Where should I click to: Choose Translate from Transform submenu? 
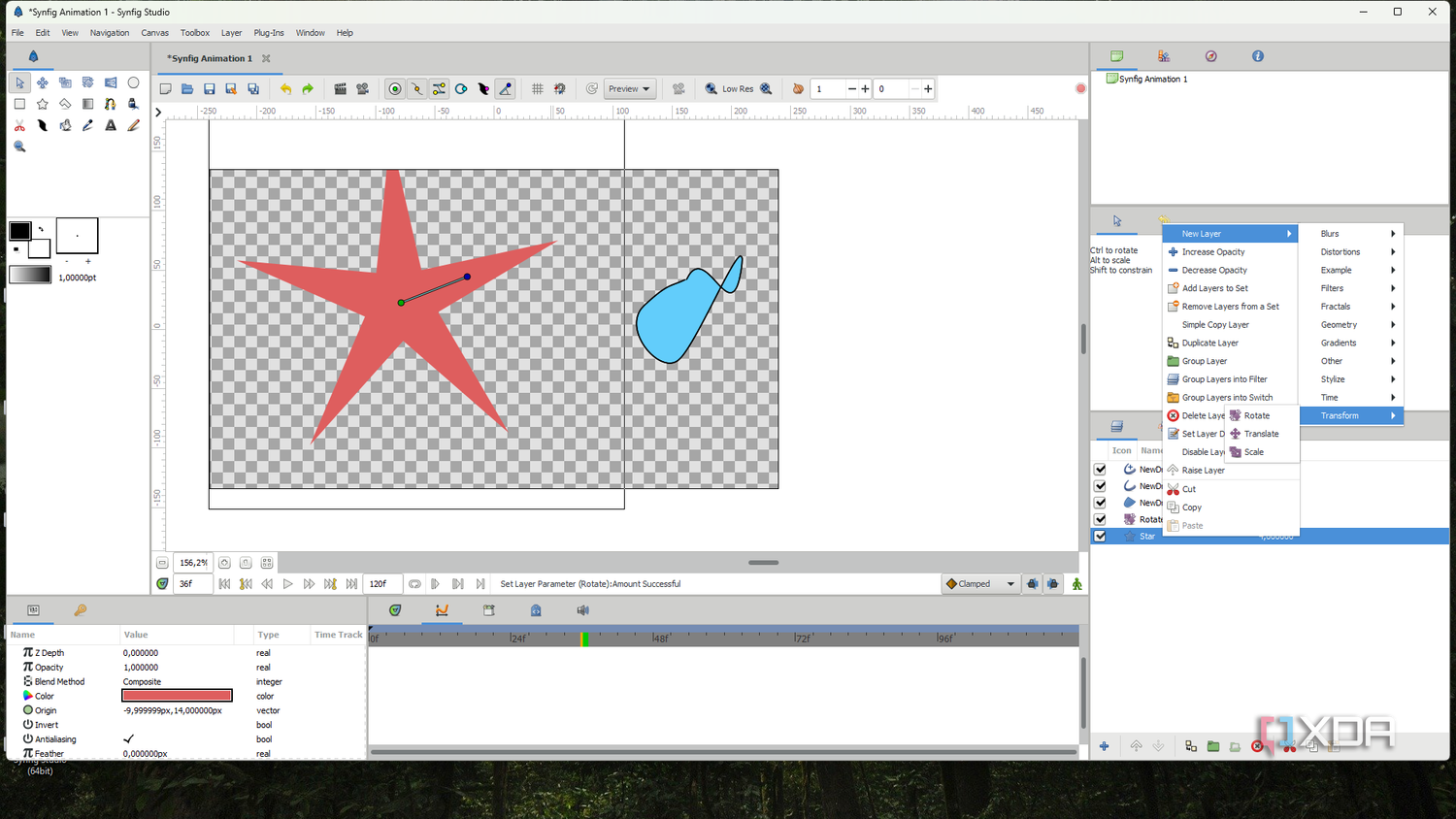click(x=1261, y=434)
